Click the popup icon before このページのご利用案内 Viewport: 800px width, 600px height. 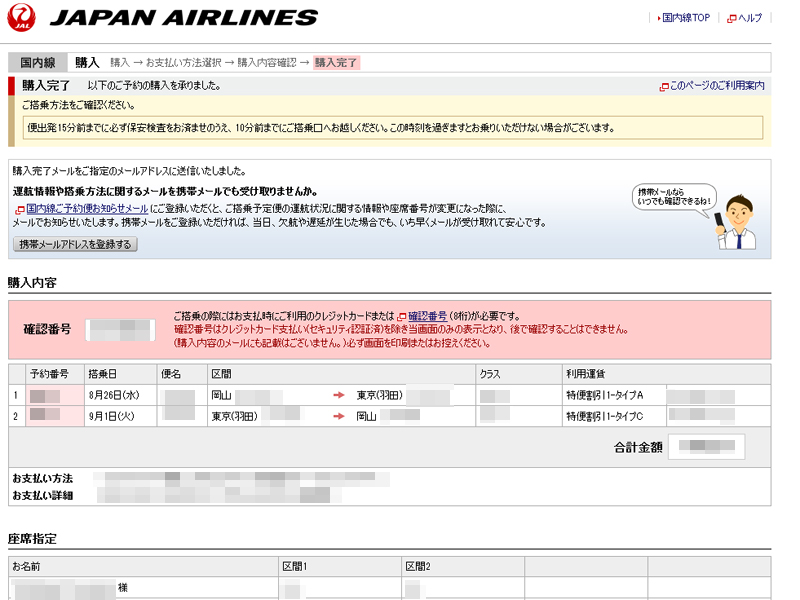664,87
